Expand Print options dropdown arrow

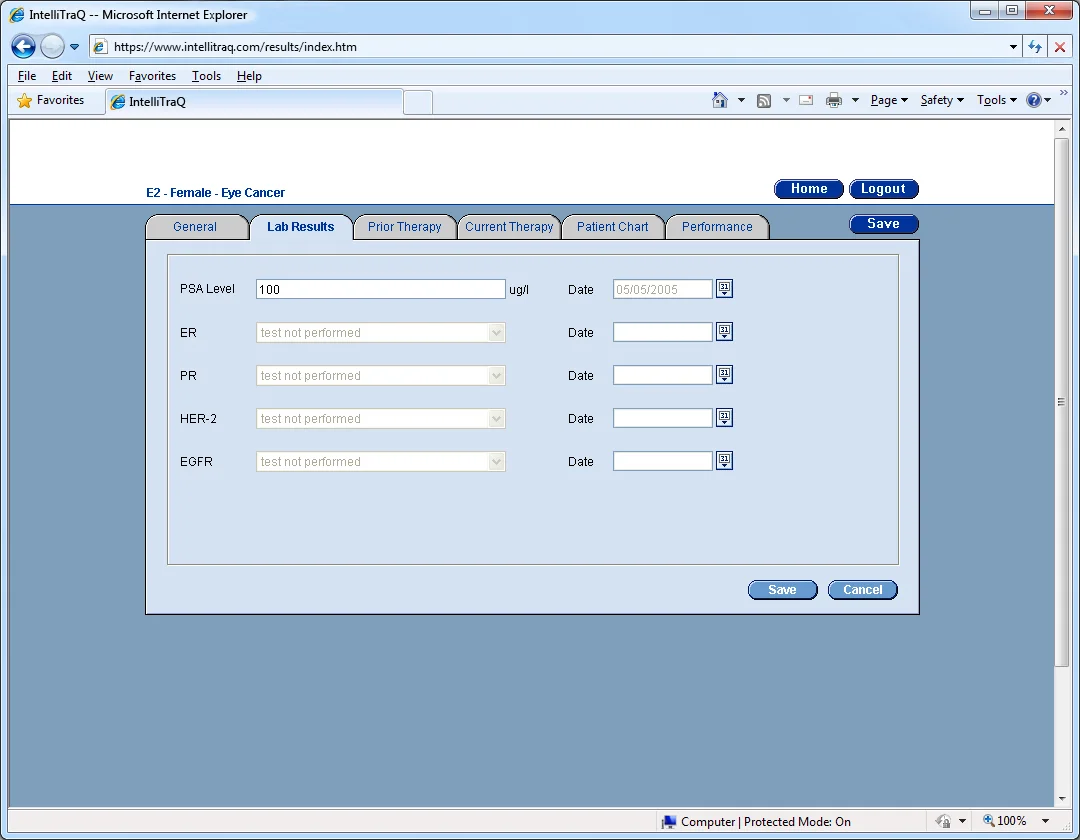click(855, 101)
